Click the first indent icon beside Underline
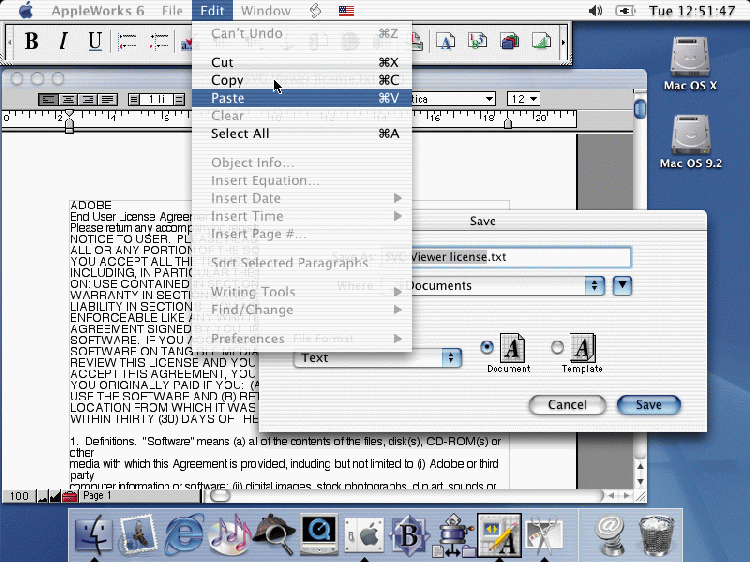This screenshot has width=750, height=562. click(127, 42)
